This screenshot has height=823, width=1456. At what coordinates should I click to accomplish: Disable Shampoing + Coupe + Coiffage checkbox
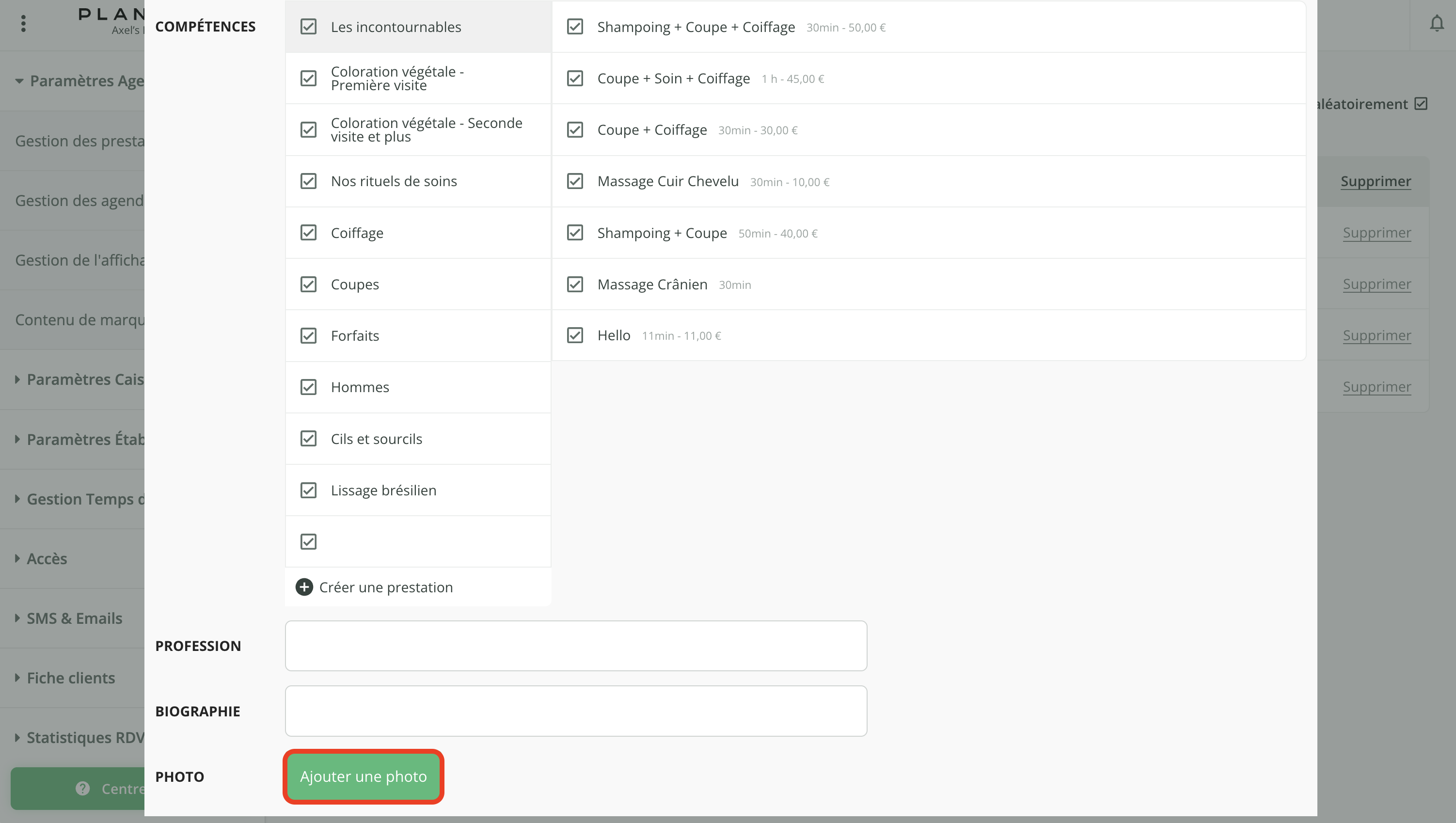pyautogui.click(x=575, y=27)
